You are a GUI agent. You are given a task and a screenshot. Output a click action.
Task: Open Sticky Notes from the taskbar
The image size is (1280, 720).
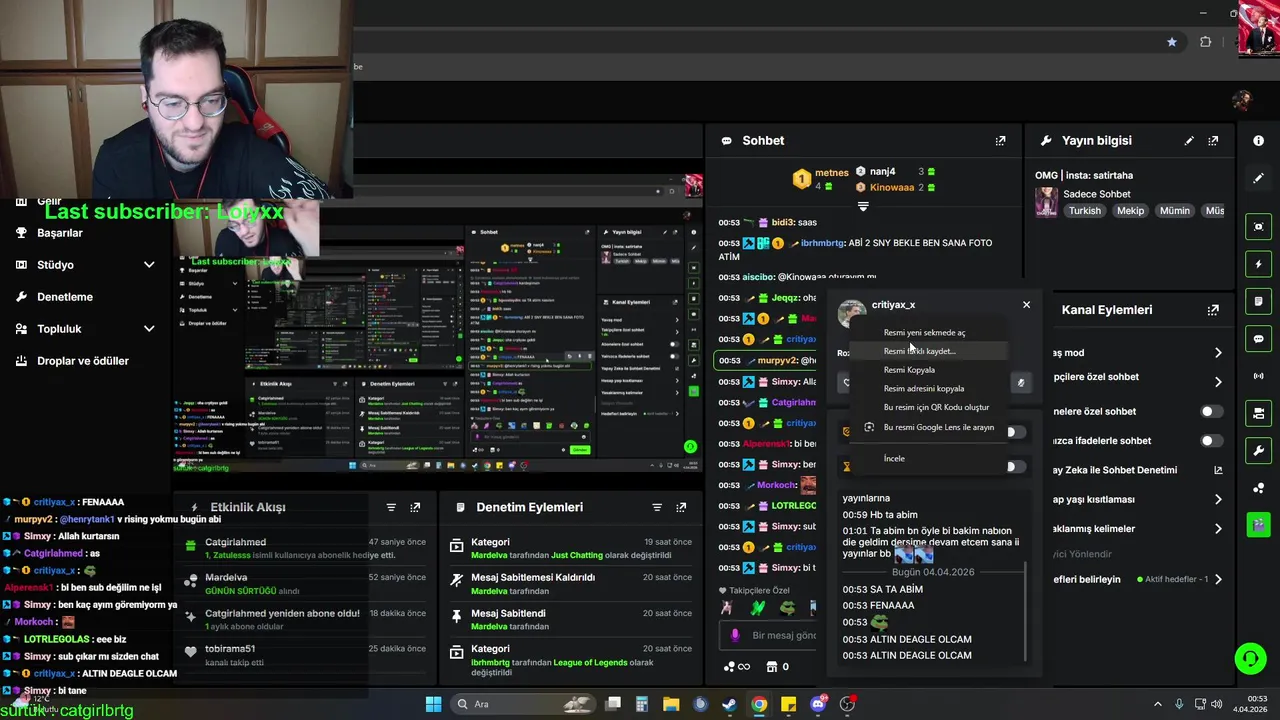788,704
